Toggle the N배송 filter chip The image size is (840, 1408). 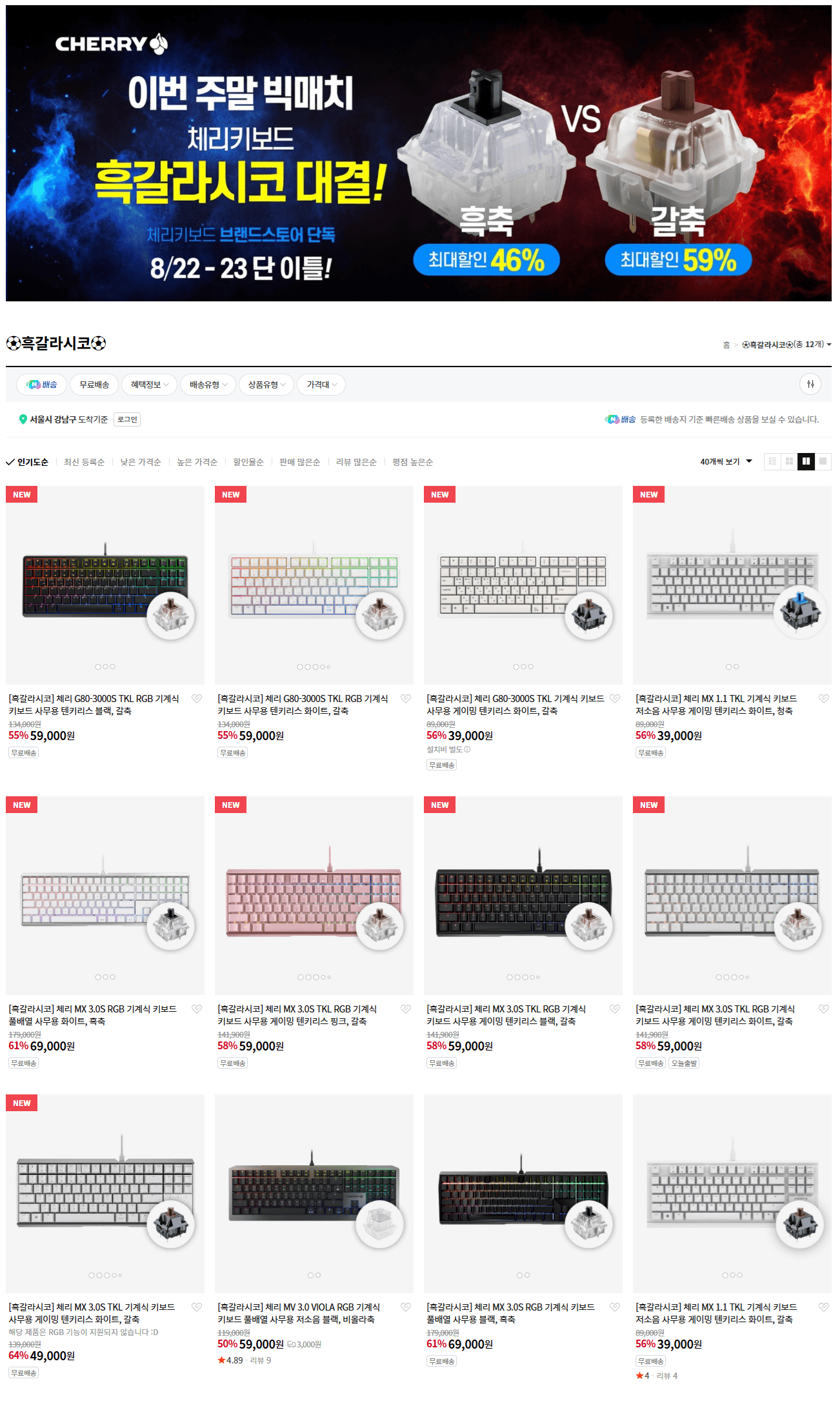coord(41,385)
